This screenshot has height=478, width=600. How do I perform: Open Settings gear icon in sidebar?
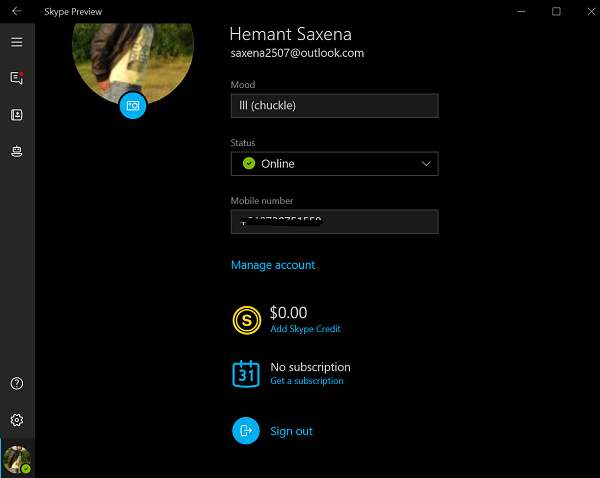click(x=17, y=420)
